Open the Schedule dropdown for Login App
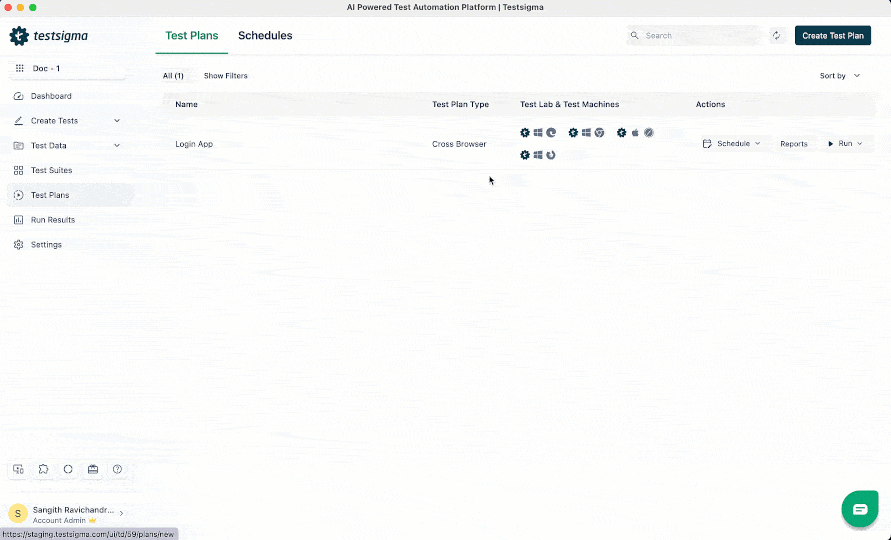Viewport: 891px width, 540px height. [x=732, y=144]
